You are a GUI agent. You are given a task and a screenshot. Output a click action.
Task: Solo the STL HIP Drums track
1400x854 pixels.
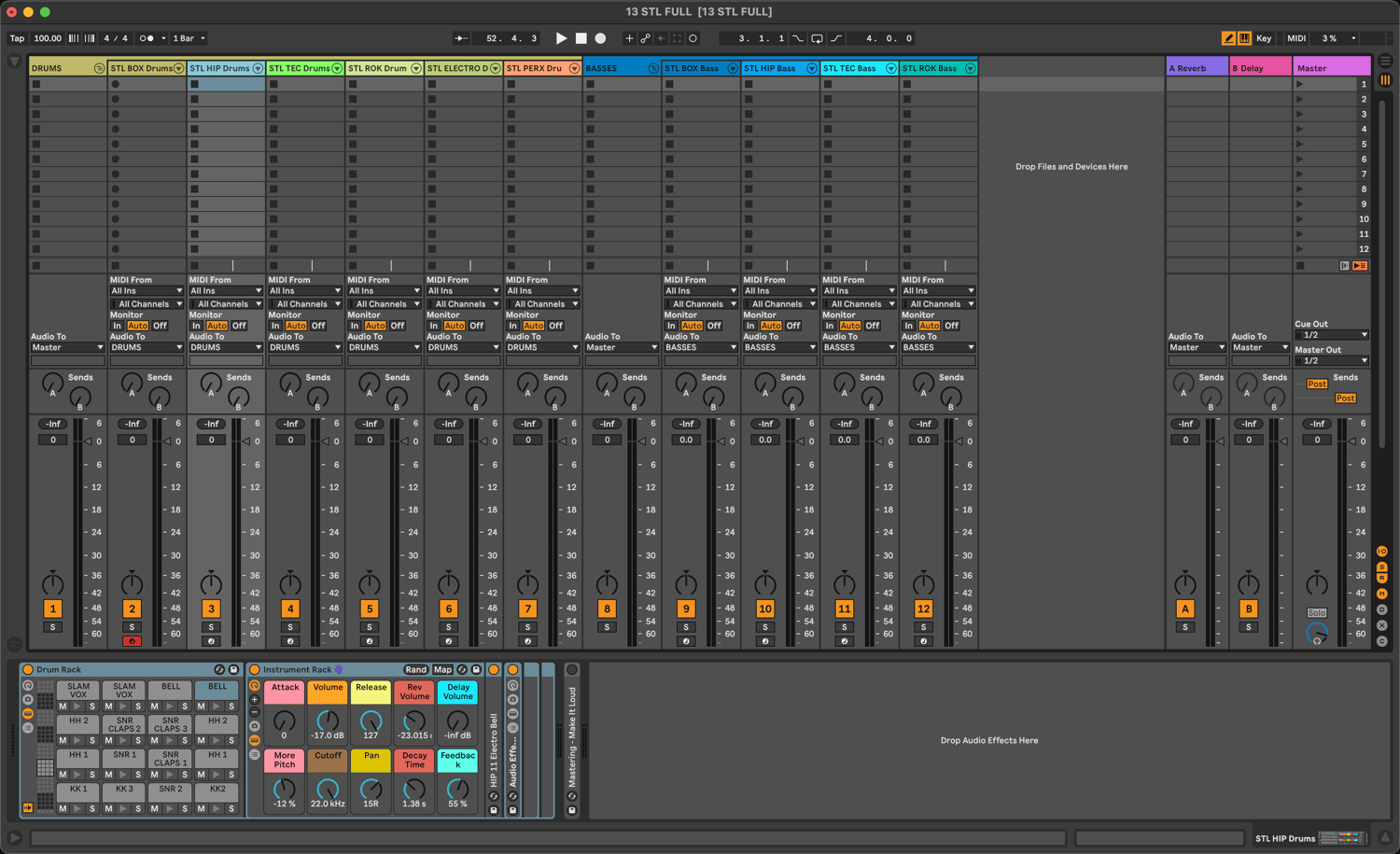[211, 627]
